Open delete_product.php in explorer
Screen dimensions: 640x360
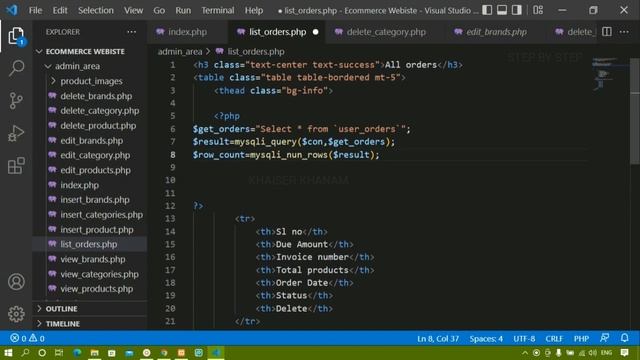pyautogui.click(x=98, y=126)
